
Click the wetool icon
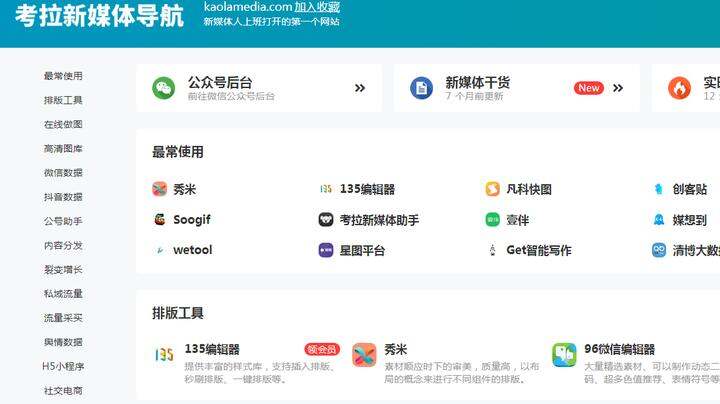(159, 250)
